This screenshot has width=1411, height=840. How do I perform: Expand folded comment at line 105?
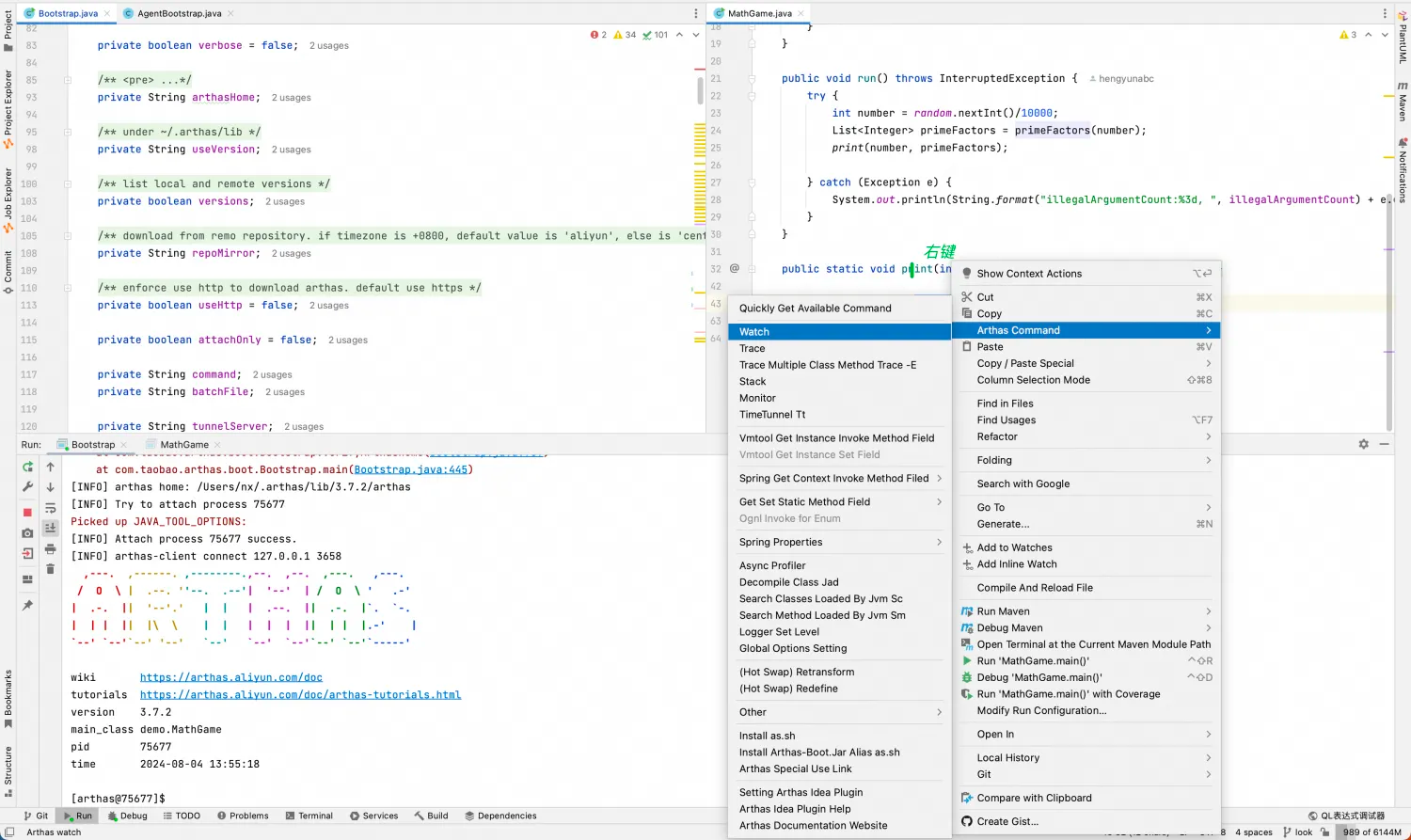[68, 236]
